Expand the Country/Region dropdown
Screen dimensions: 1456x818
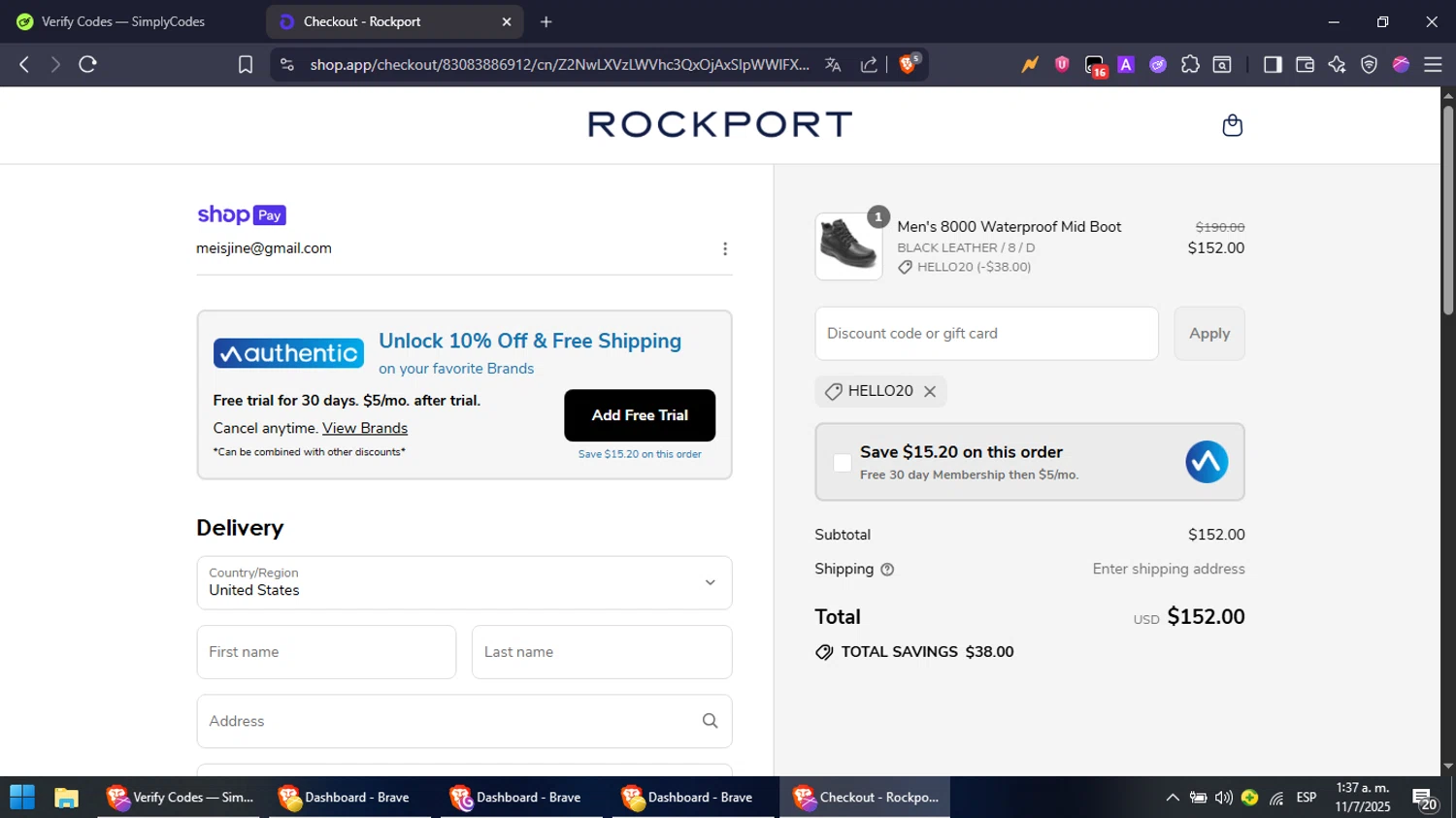464,582
